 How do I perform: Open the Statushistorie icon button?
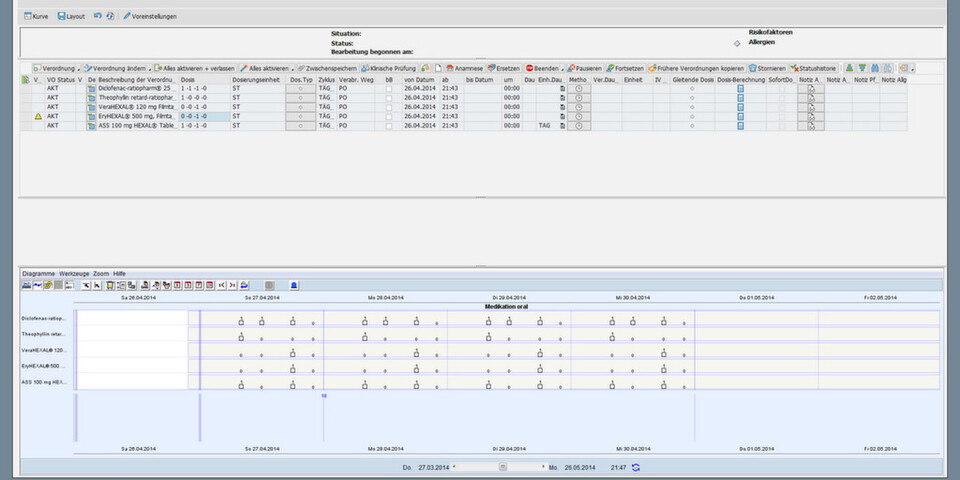click(794, 68)
